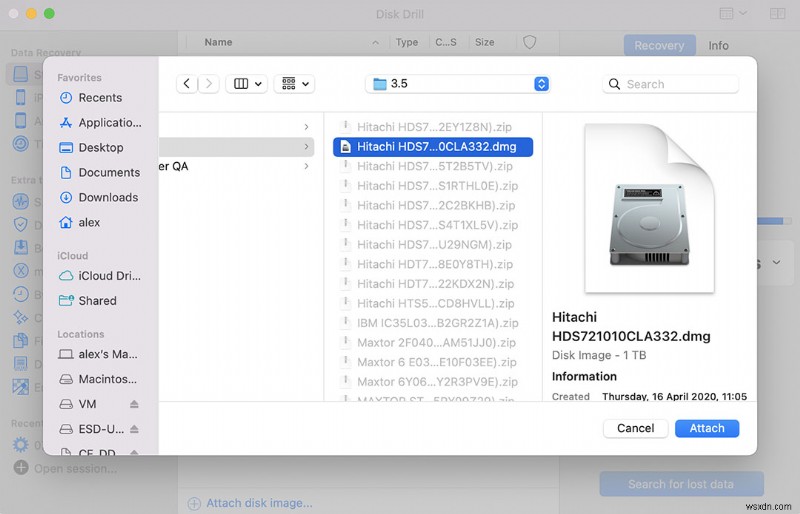Open the 3.5 folder path popup
Image resolution: width=800 pixels, height=514 pixels.
(x=458, y=84)
